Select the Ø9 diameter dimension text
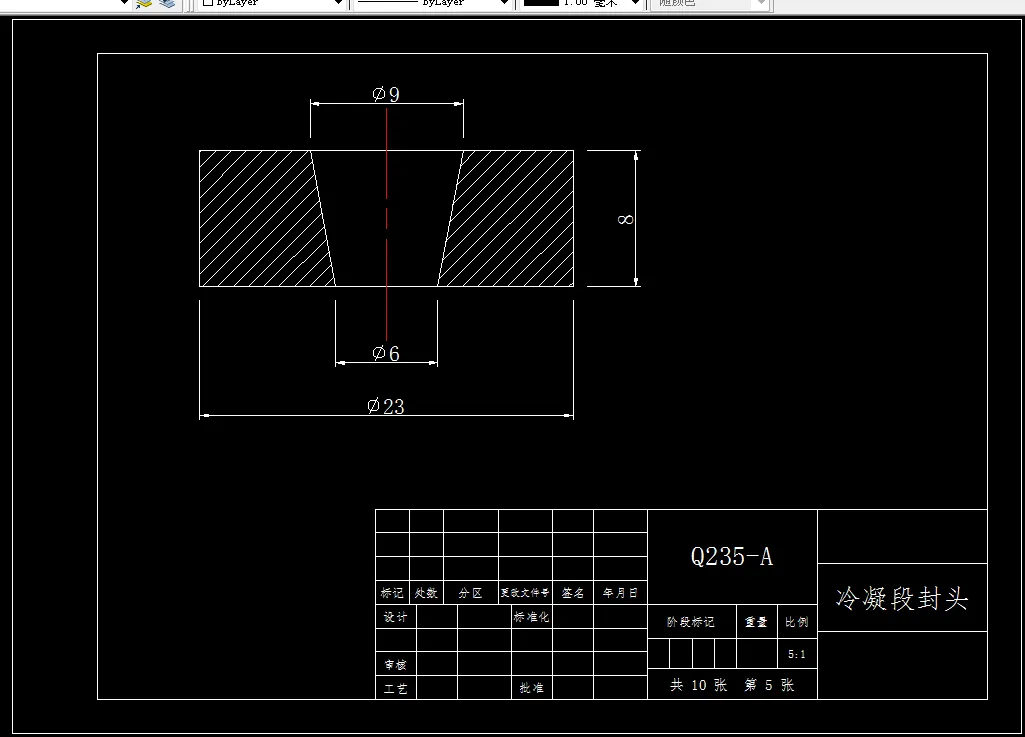 click(386, 94)
